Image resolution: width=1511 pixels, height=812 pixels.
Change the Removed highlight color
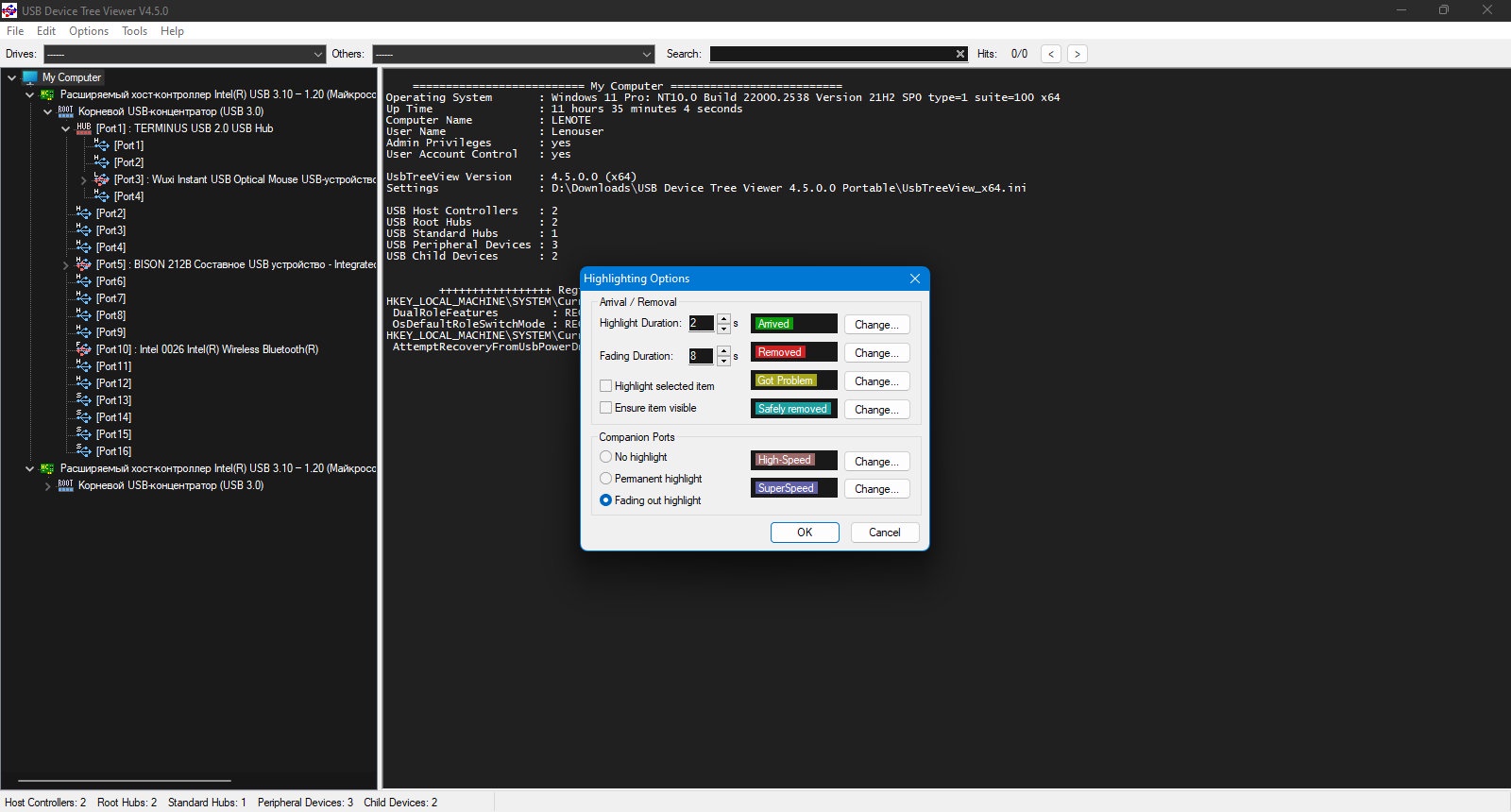876,353
